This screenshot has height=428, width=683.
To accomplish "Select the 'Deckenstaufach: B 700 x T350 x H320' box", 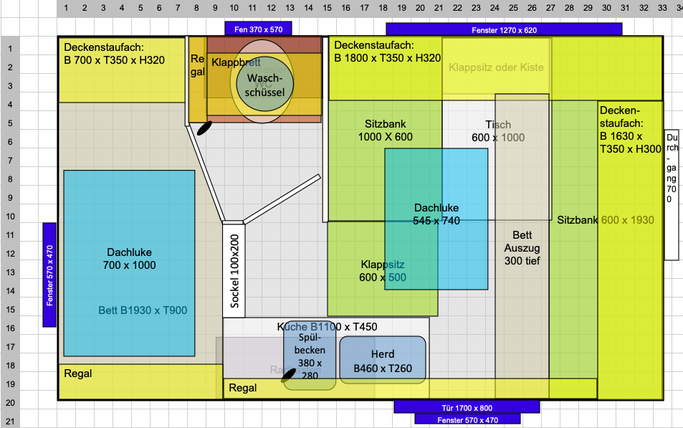I will tap(122, 70).
